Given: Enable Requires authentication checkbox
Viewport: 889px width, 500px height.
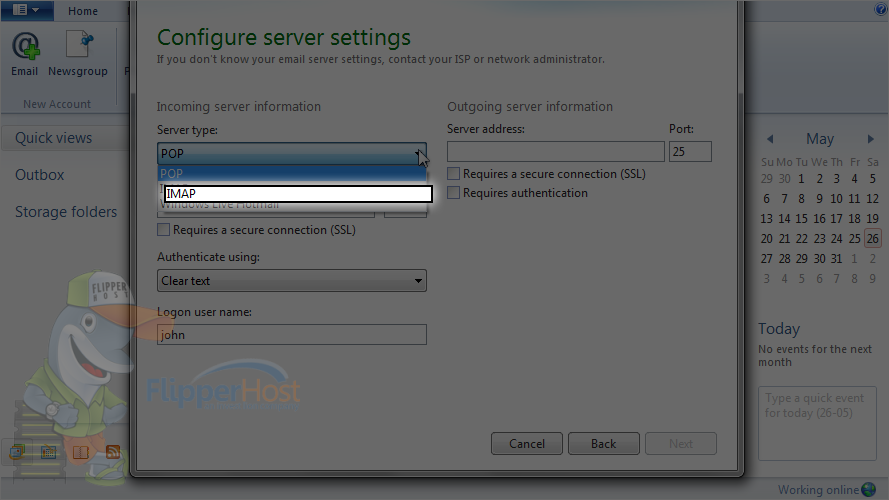Looking at the screenshot, I should click(453, 193).
